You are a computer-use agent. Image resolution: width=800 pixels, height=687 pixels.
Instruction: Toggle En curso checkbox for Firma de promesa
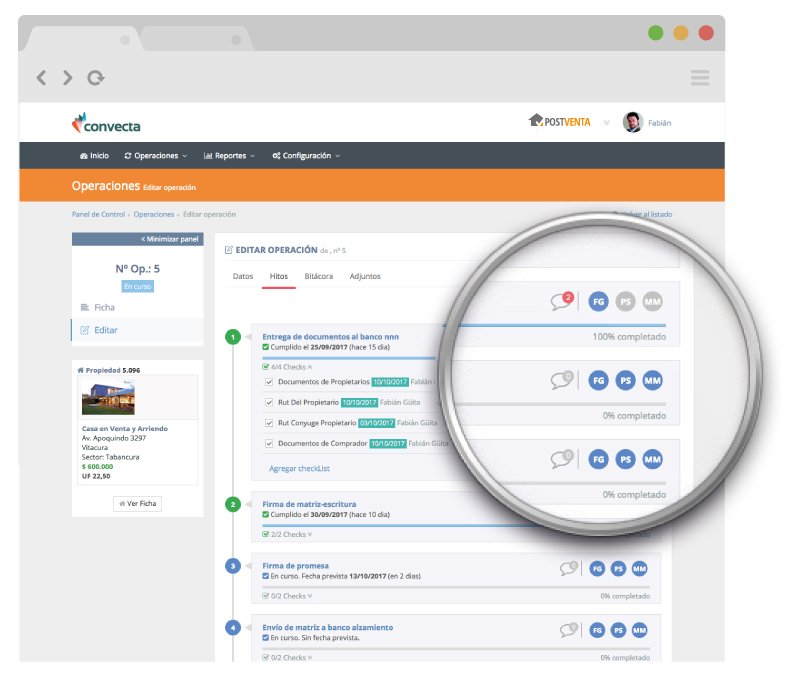265,576
